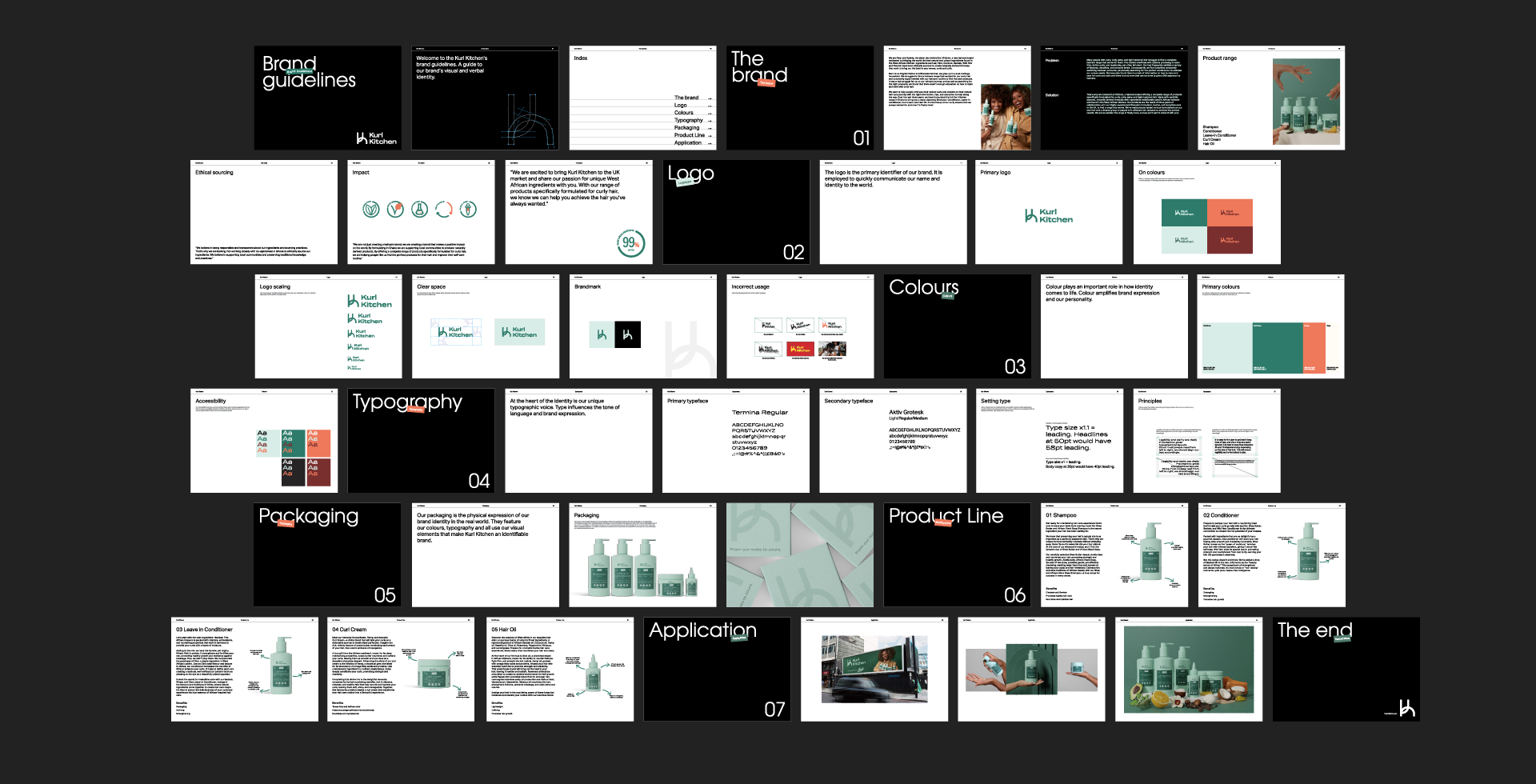Click the orange logo swatch on On colours
1536x784 pixels.
[x=1230, y=213]
